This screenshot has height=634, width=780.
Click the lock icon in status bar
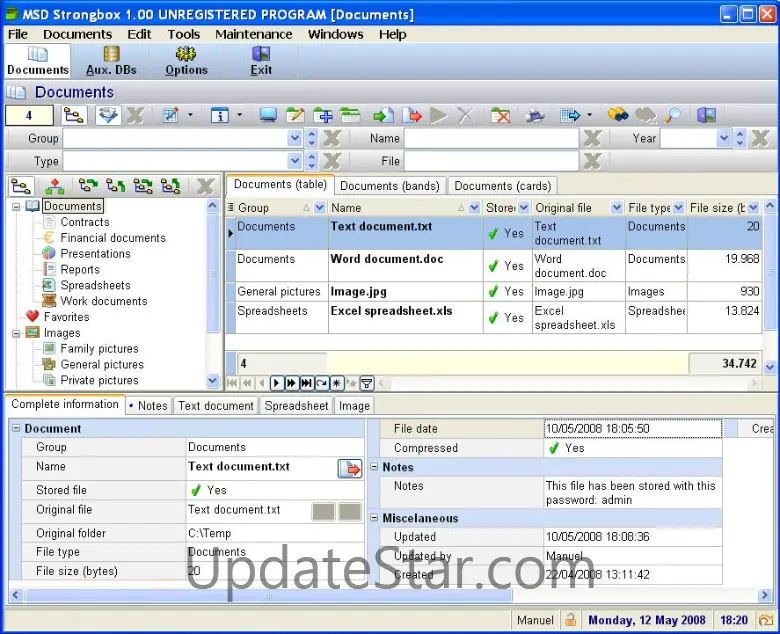(x=571, y=620)
